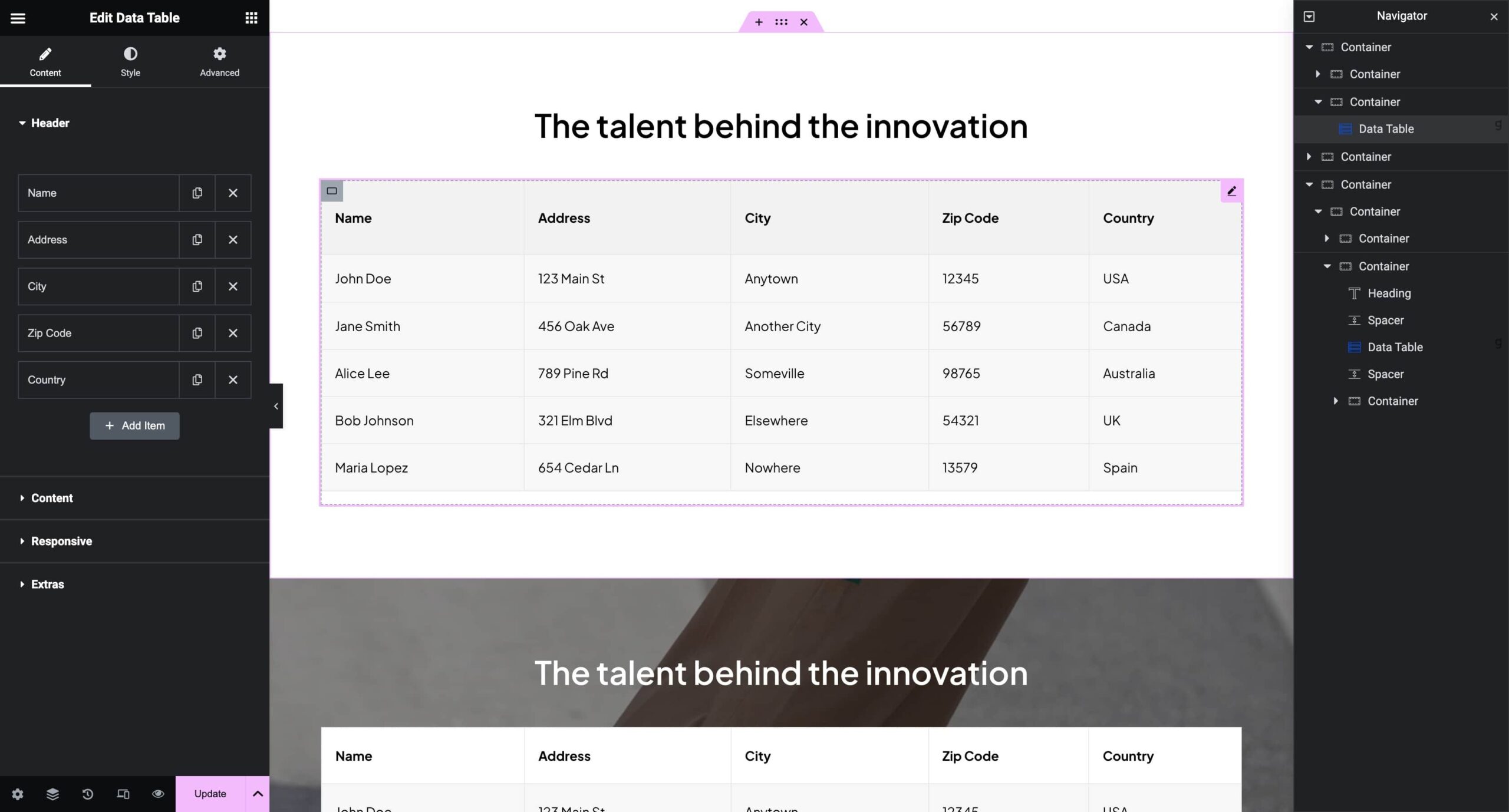Switch to the Advanced tab

click(219, 62)
